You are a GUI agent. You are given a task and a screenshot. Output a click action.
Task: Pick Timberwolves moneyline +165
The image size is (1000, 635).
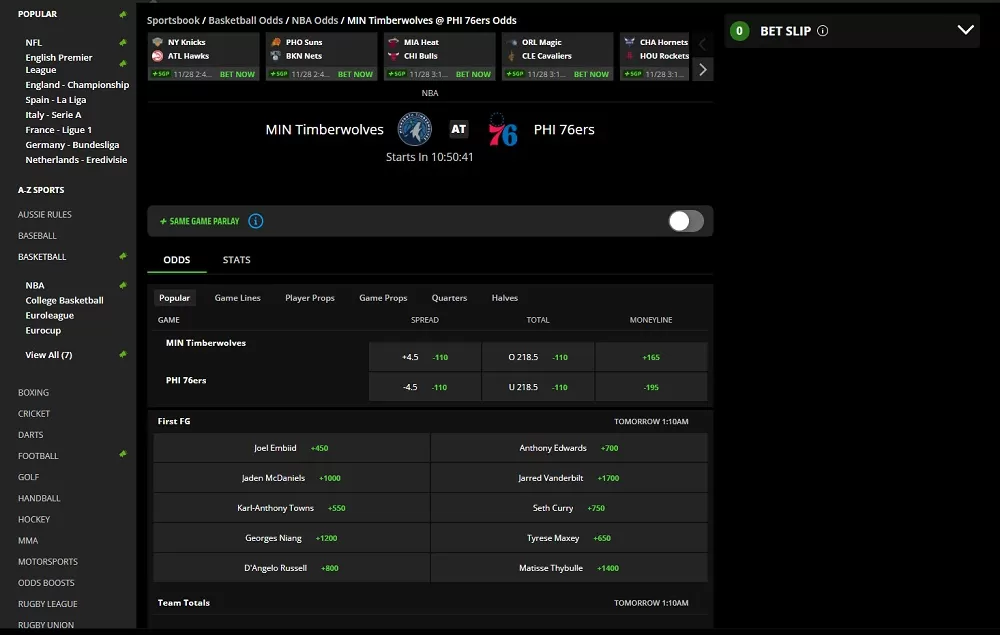[x=651, y=357]
